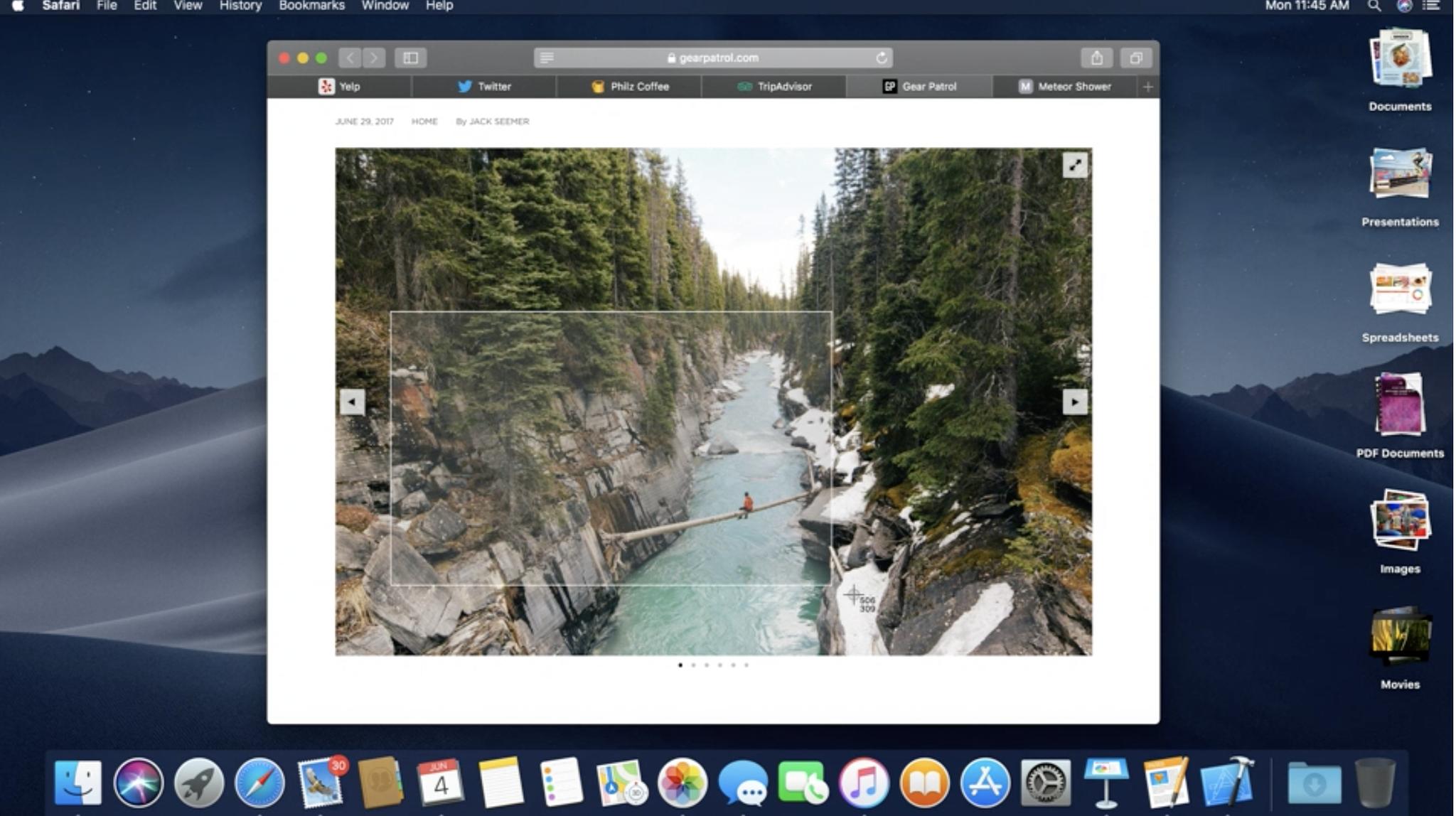Open the History menu
This screenshot has height=816, width=1456.
(240, 6)
